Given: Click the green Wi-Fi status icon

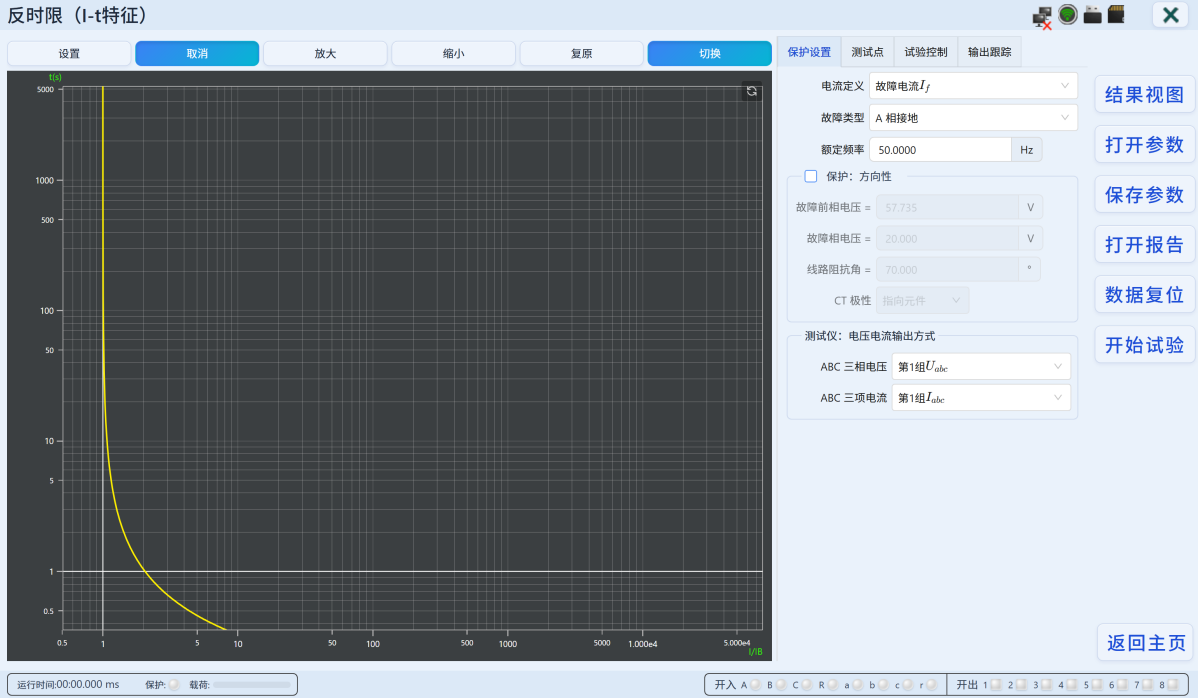Looking at the screenshot, I should [1067, 15].
